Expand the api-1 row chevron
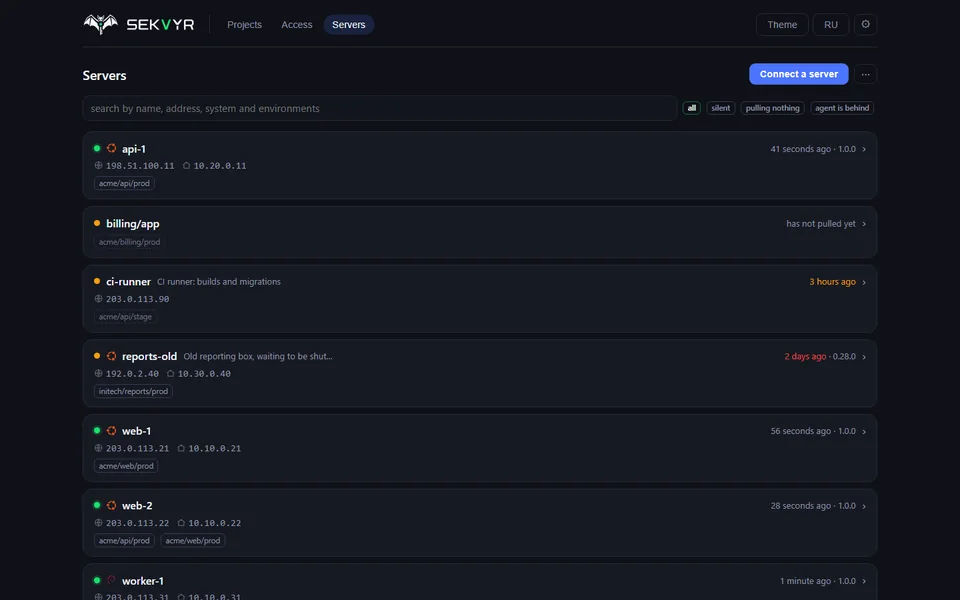The width and height of the screenshot is (960, 600). coord(864,149)
